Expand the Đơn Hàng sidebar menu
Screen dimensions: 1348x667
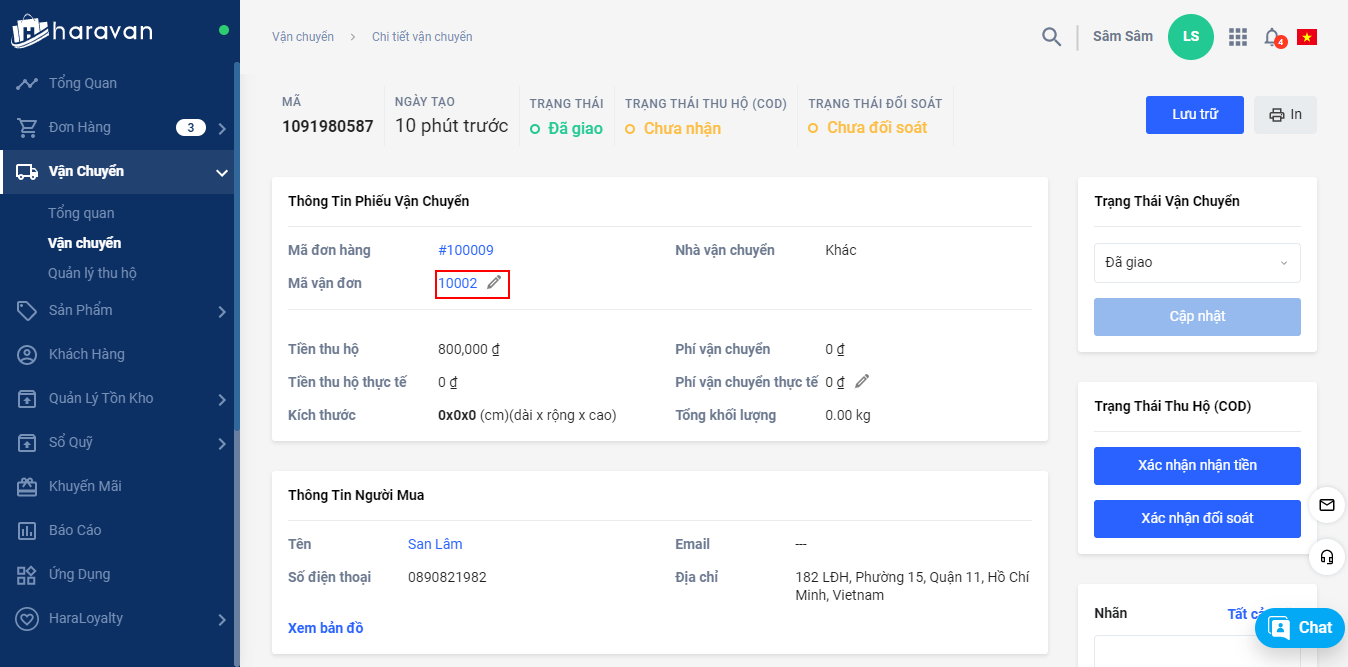[x=222, y=128]
